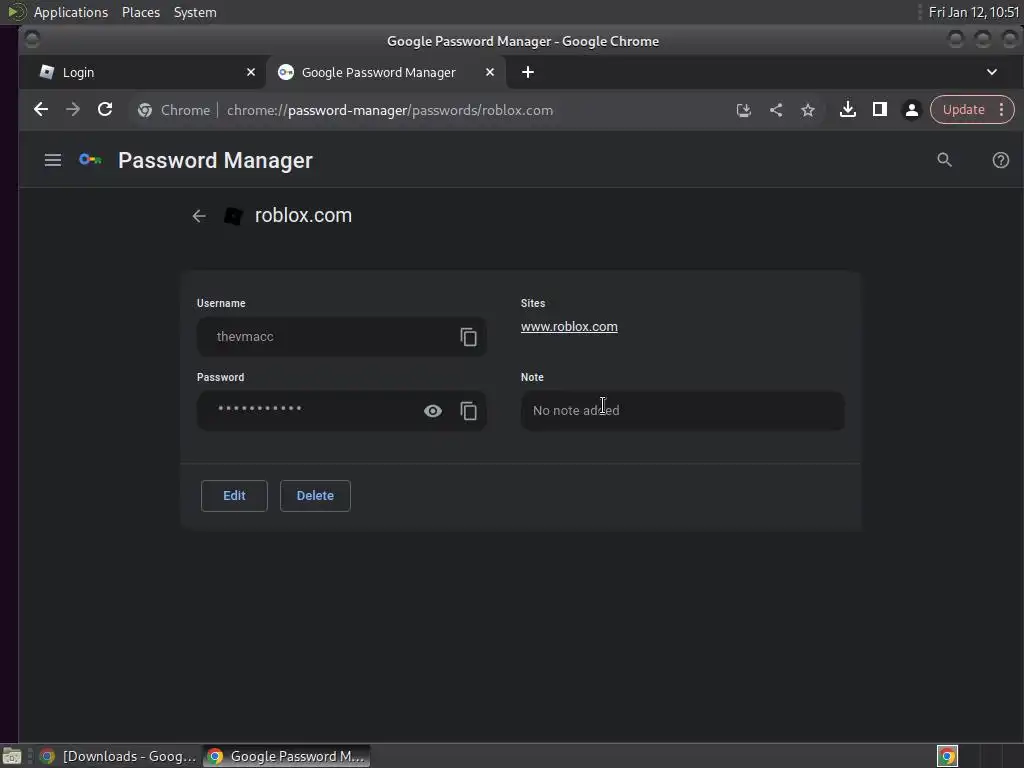Click the show desktop icon in the taskbar
The width and height of the screenshot is (1024, 768).
point(12,756)
